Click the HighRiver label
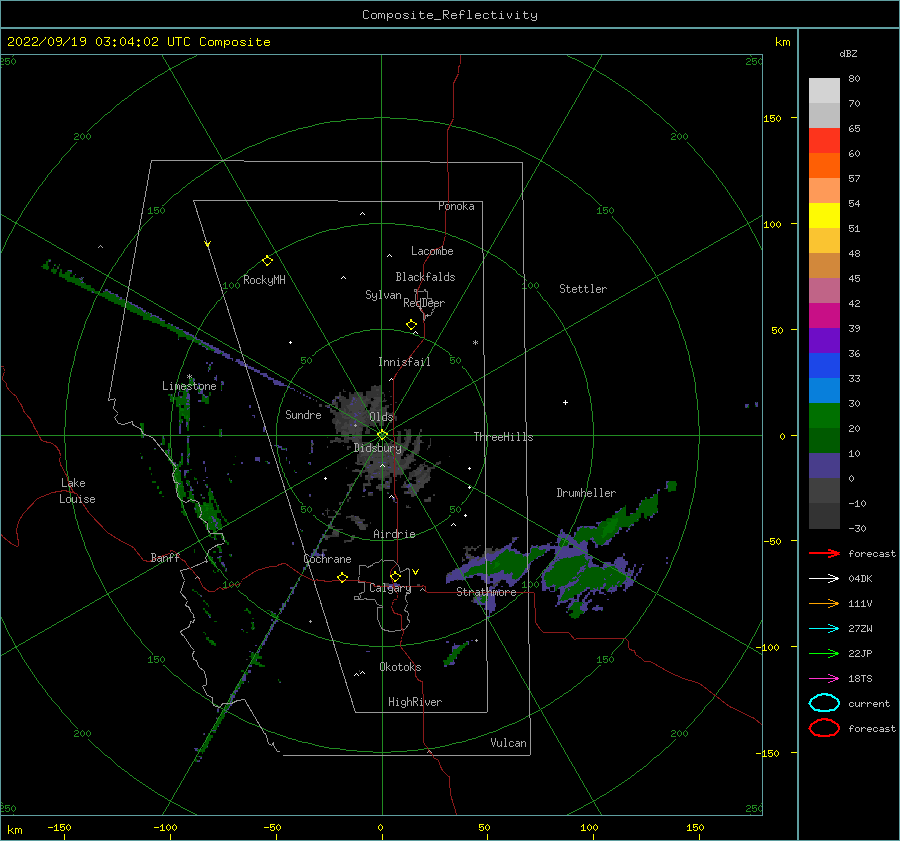This screenshot has width=900, height=841. point(415,702)
